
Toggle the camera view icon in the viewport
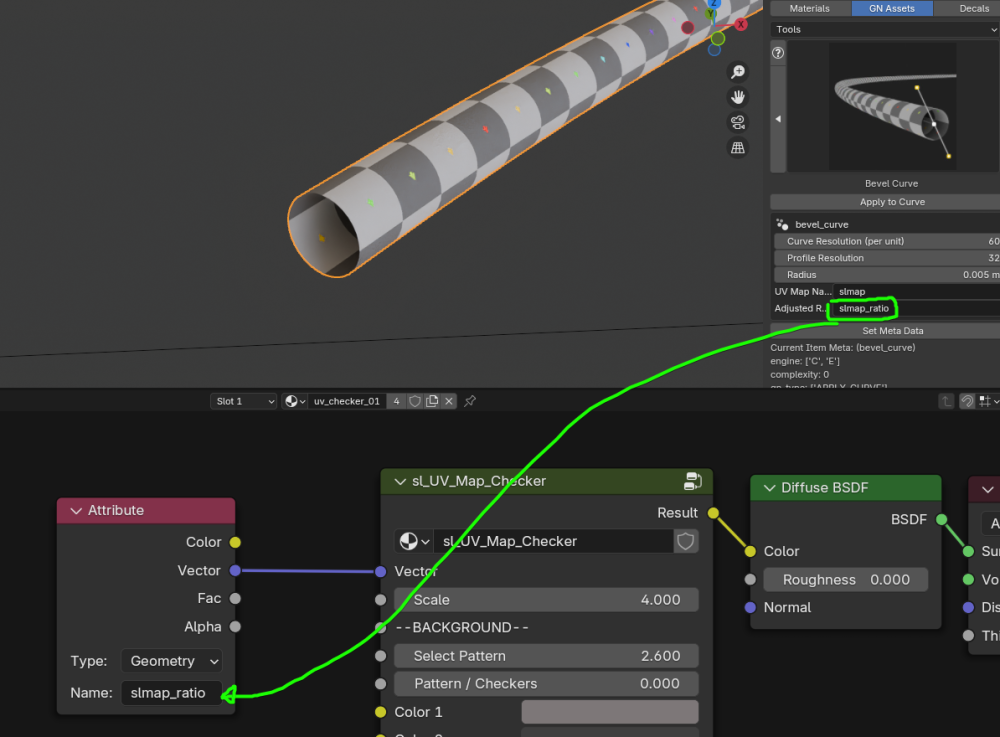(738, 122)
